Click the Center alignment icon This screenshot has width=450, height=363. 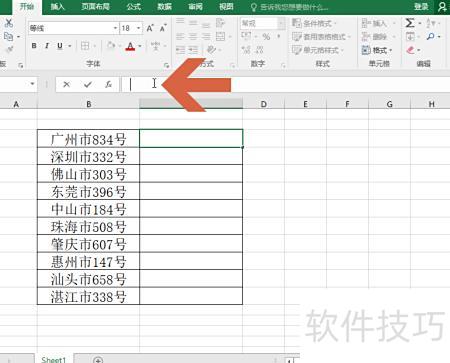click(193, 36)
